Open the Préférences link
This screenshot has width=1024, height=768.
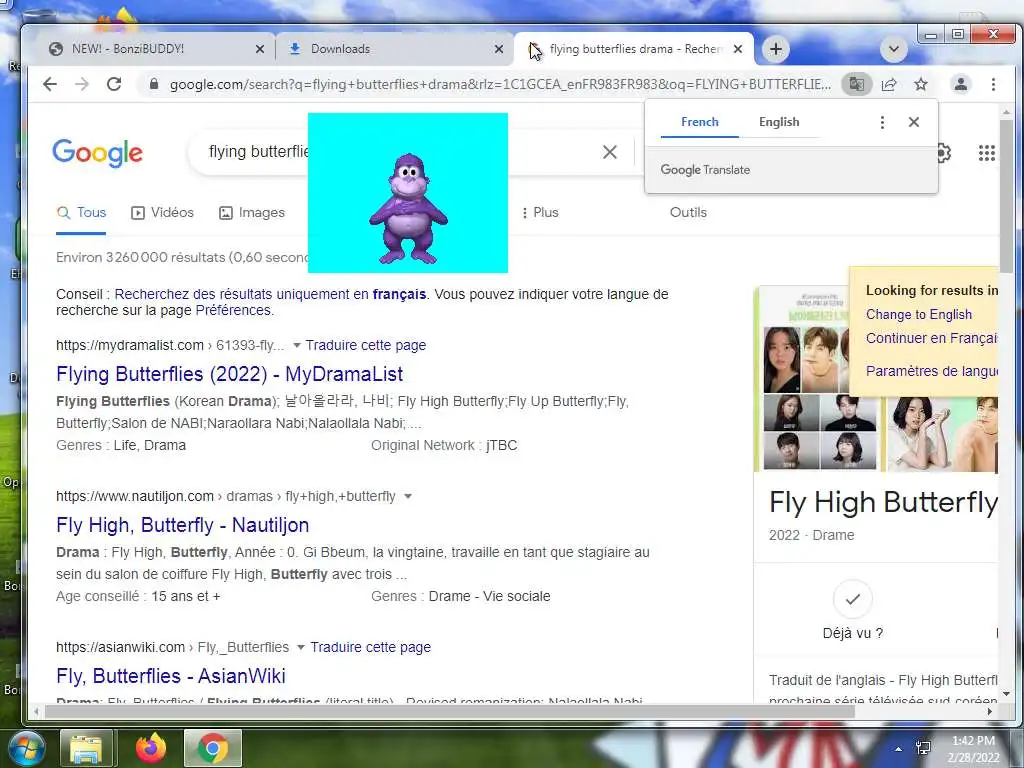pyautogui.click(x=233, y=310)
